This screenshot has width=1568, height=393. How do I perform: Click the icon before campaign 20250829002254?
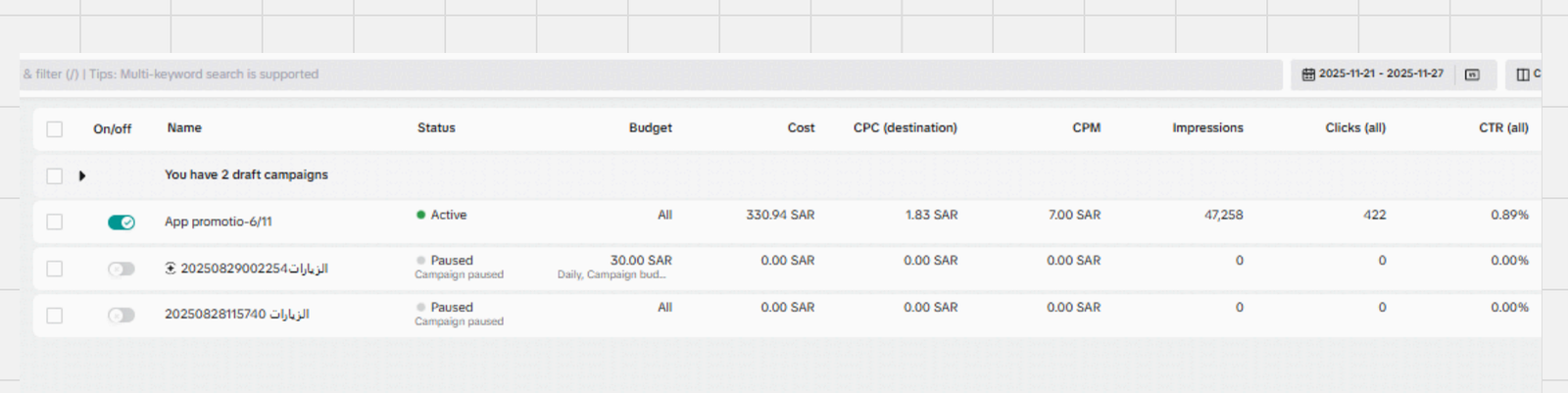point(171,269)
